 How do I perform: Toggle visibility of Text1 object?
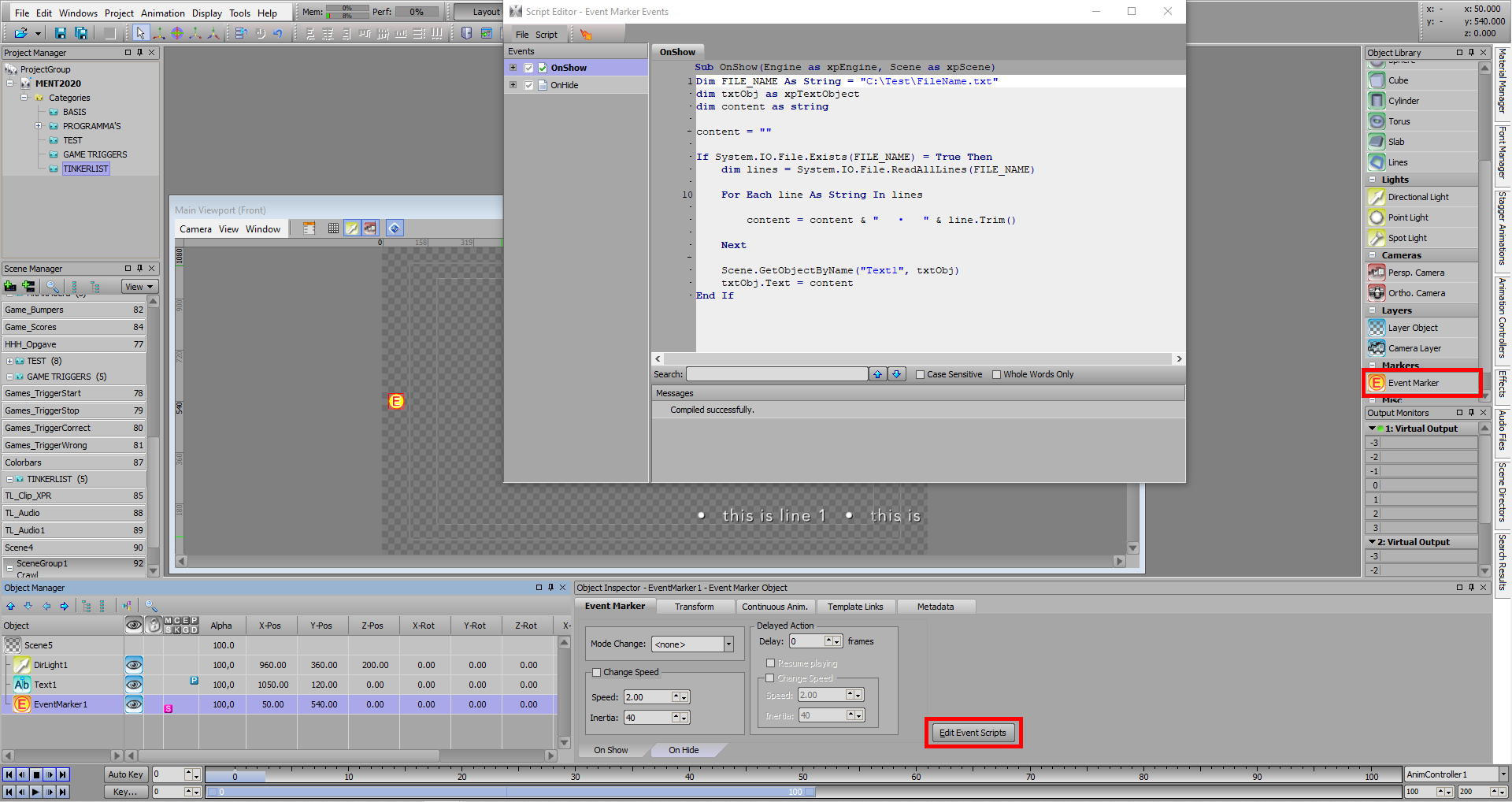(x=134, y=685)
